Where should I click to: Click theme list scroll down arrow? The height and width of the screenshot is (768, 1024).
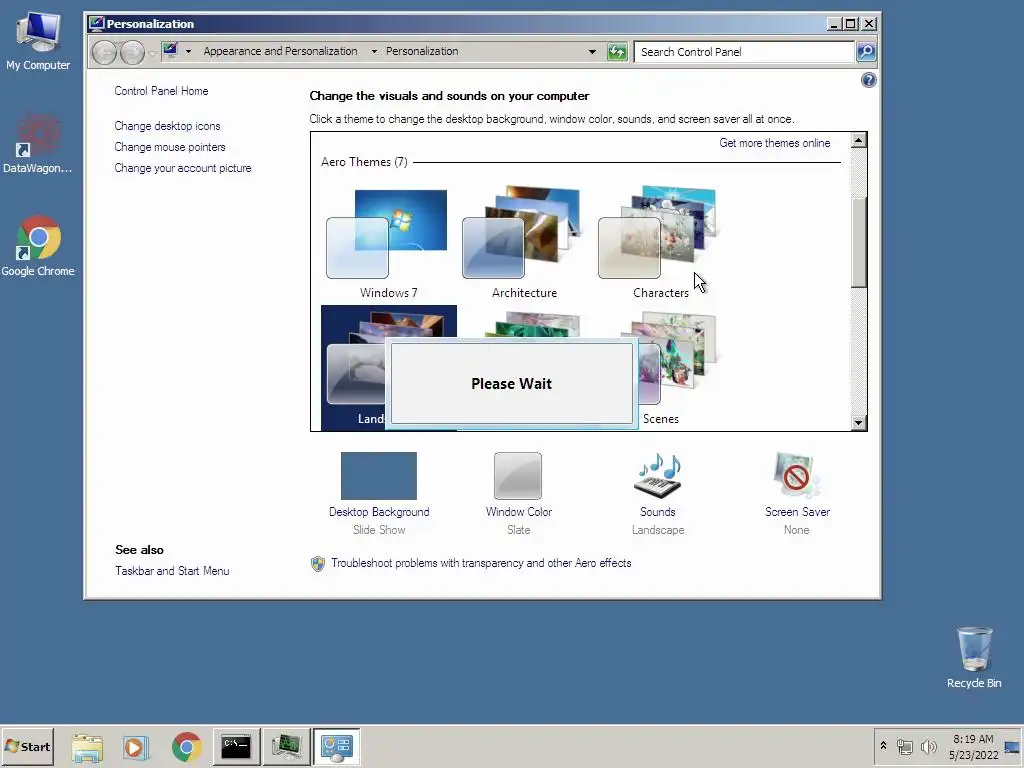point(859,423)
